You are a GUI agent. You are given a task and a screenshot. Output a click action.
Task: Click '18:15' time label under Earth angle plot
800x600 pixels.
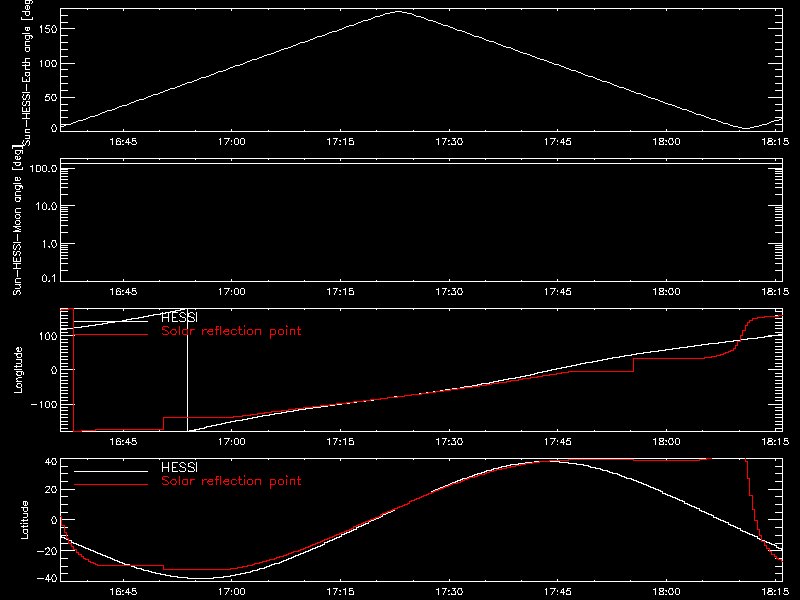(x=775, y=142)
